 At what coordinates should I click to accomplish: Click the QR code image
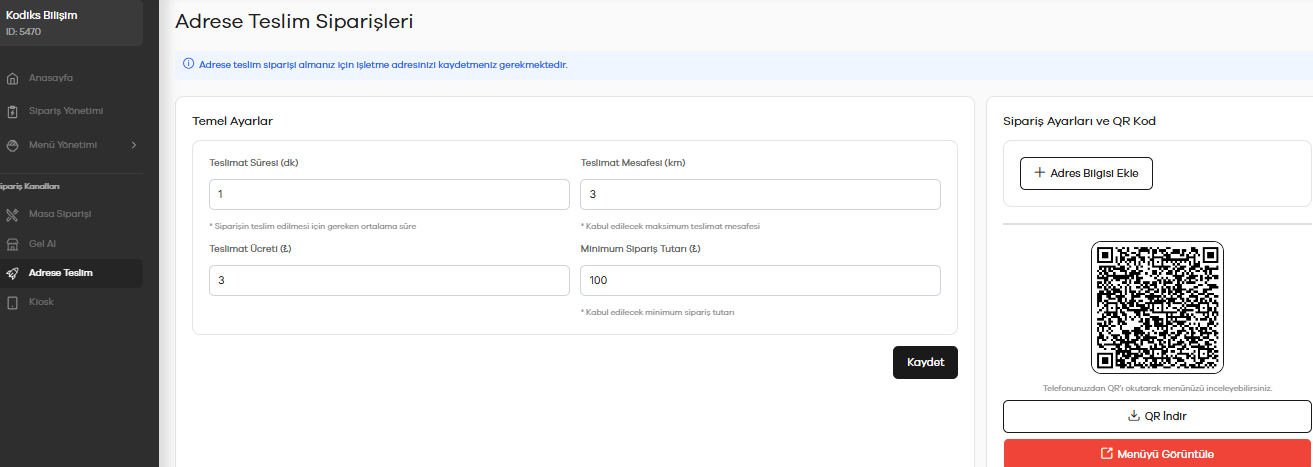[x=1157, y=308]
